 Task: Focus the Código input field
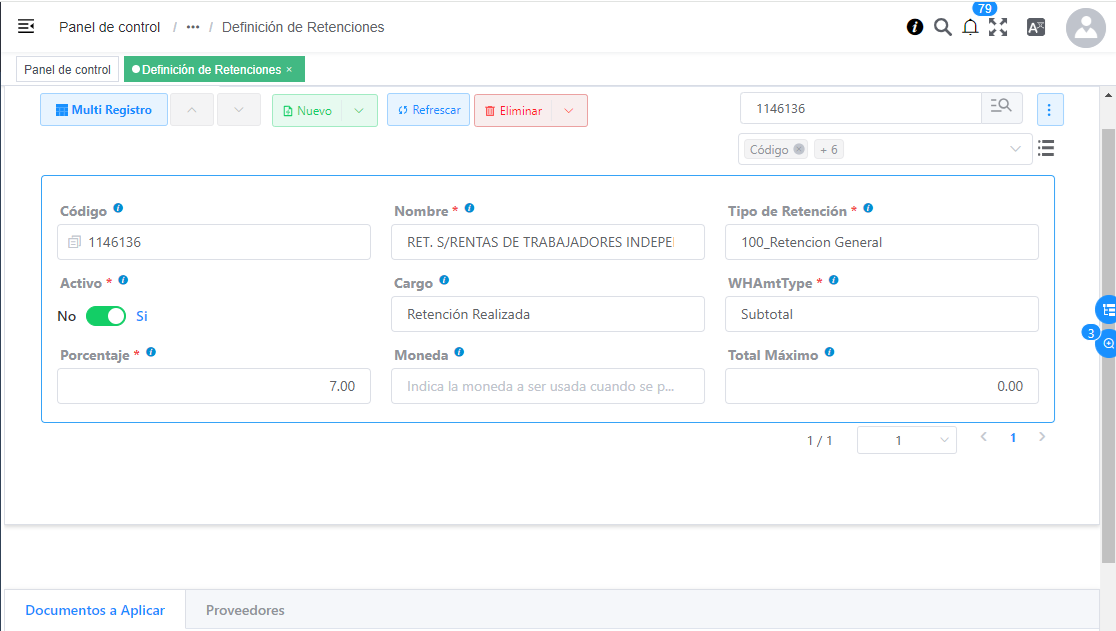(x=214, y=242)
